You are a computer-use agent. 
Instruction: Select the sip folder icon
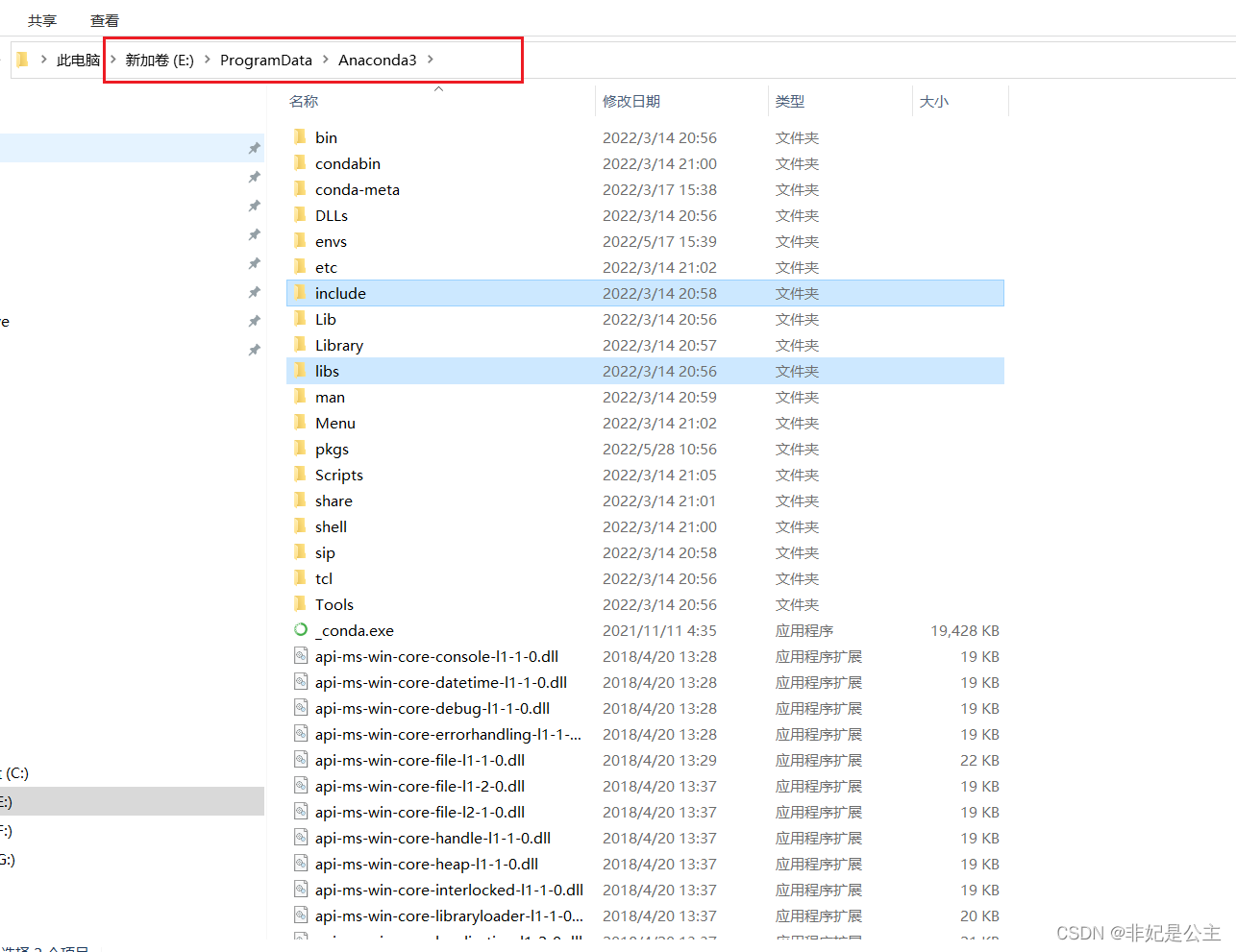point(300,551)
